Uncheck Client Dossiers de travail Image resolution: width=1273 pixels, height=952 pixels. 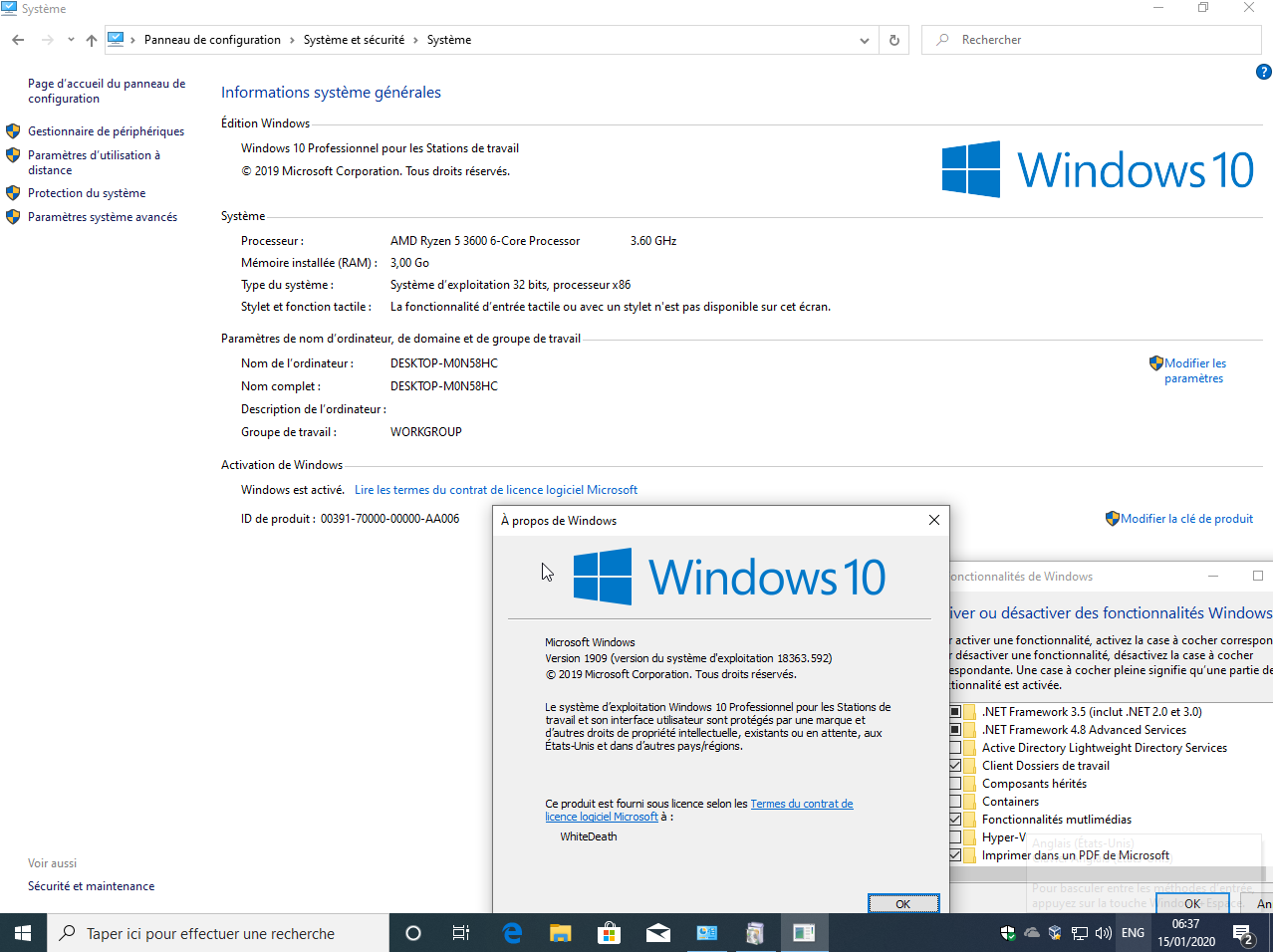(x=955, y=766)
